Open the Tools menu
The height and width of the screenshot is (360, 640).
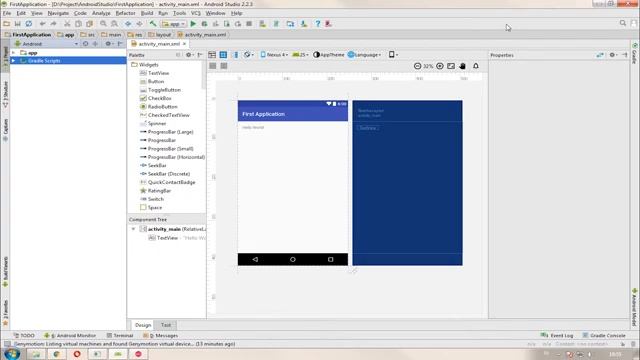tap(179, 13)
